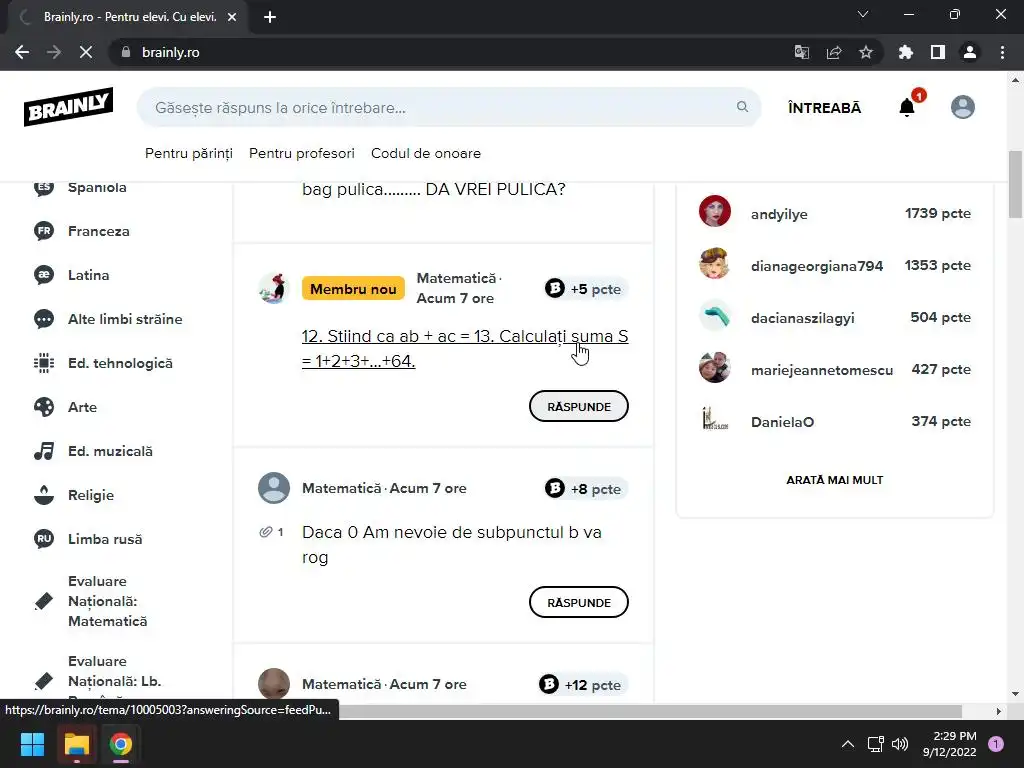1024x768 pixels.
Task: Click Chrome translate page icon
Action: [x=801, y=52]
